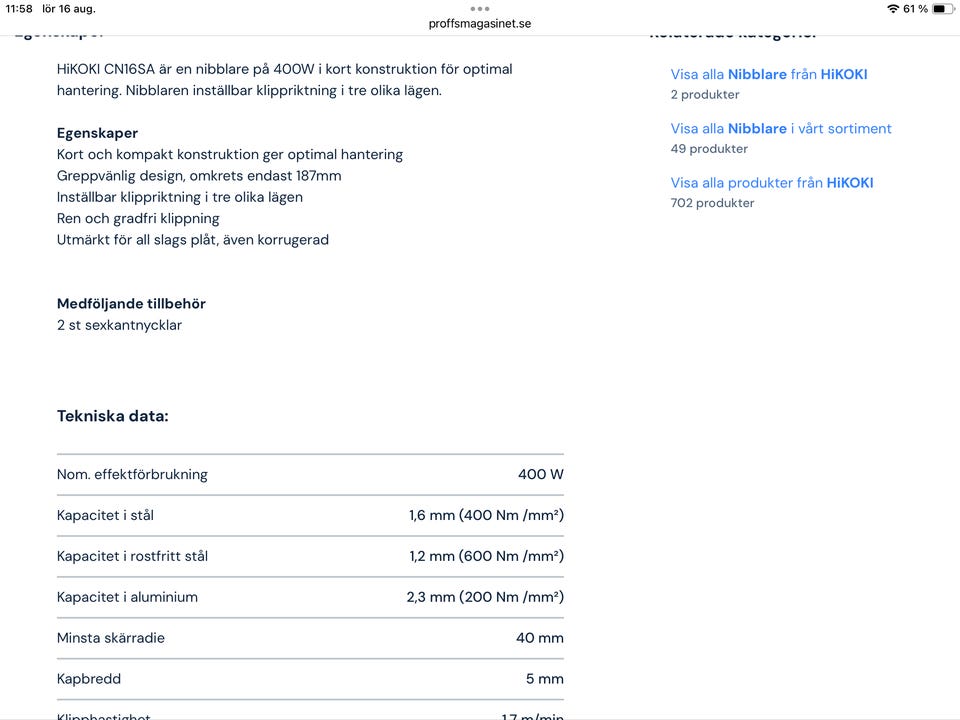The image size is (960, 720).
Task: Click the 'Kapacitet i rostfritt stål' row
Action: (132, 557)
